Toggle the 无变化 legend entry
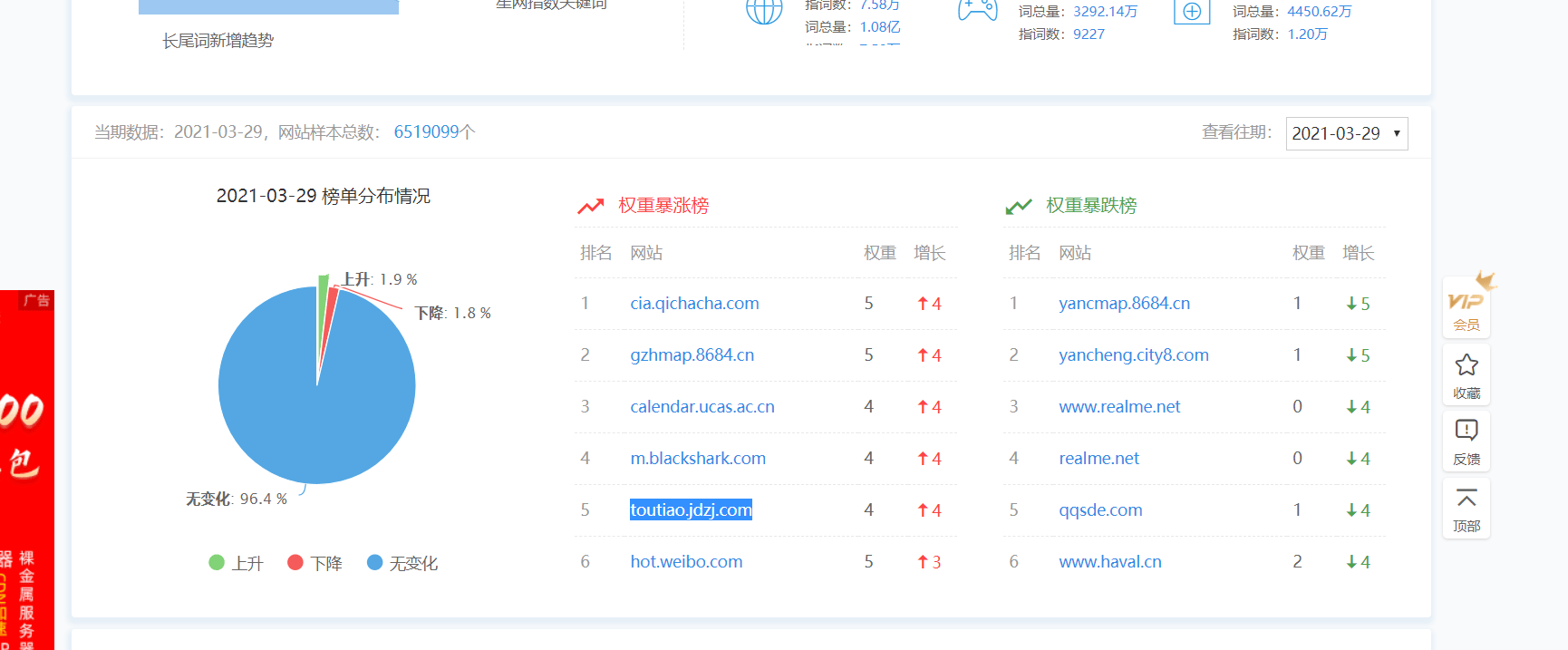The image size is (1568, 650). [x=402, y=563]
